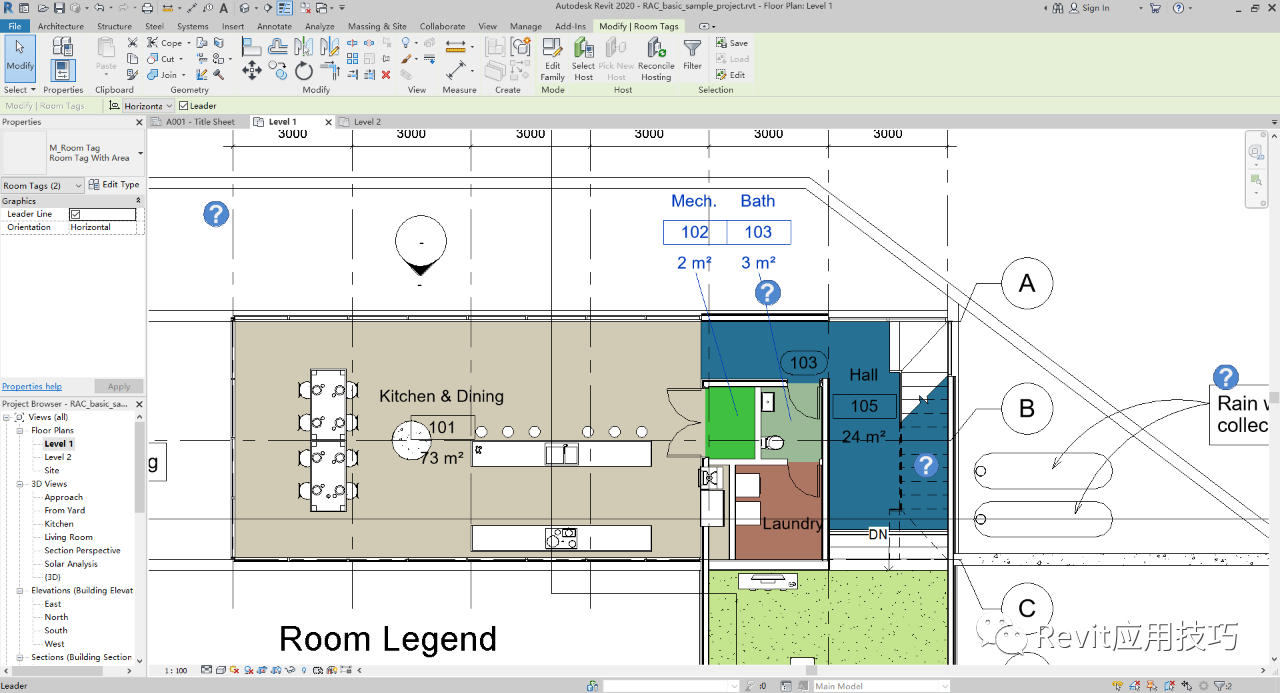Close the Level 1 view tab
1280x693 pixels.
point(328,122)
